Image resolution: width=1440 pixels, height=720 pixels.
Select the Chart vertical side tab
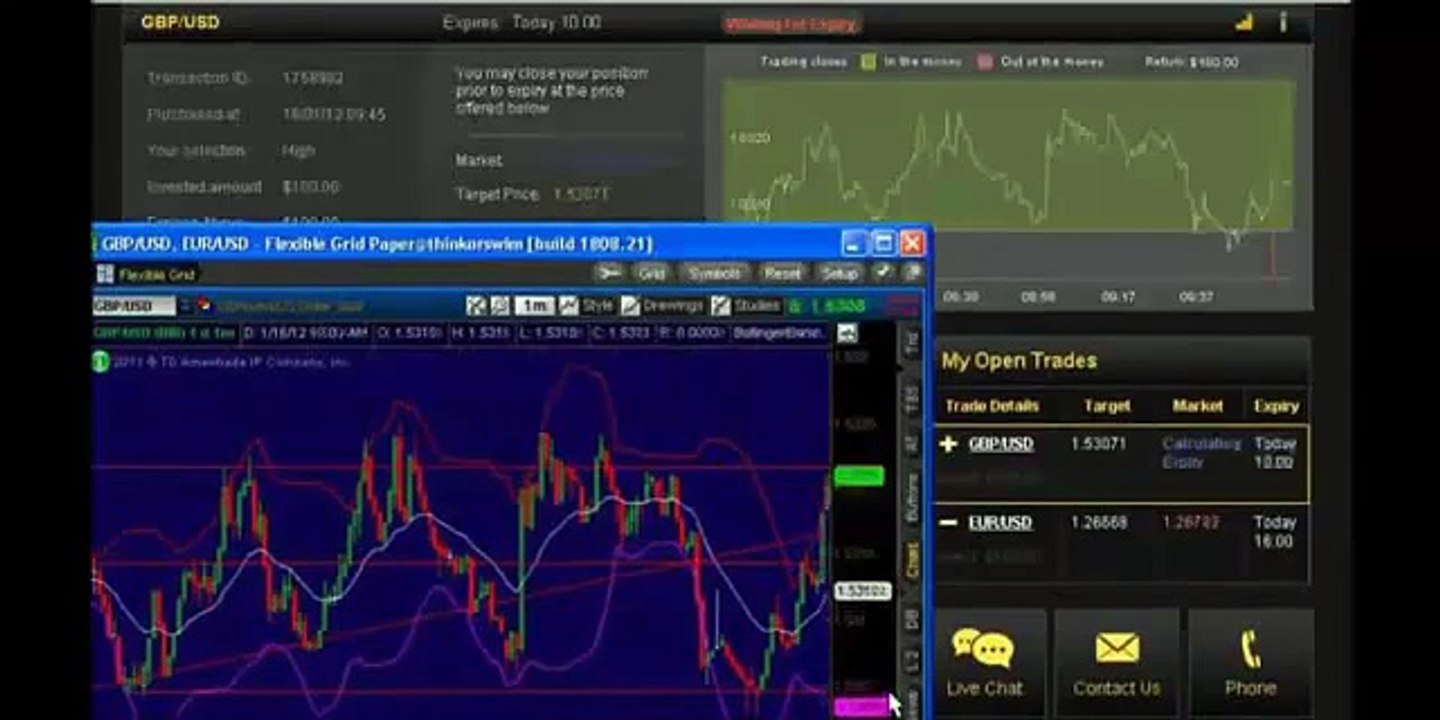click(x=911, y=561)
